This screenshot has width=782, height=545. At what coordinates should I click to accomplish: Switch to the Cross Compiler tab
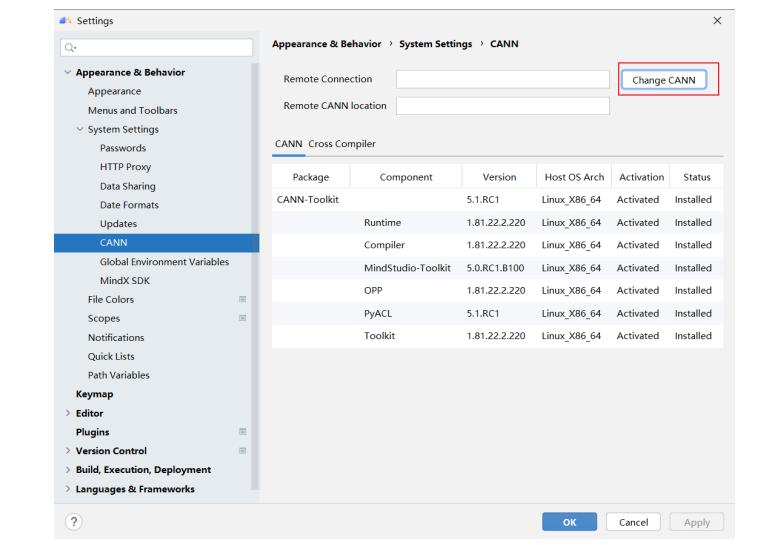click(340, 144)
